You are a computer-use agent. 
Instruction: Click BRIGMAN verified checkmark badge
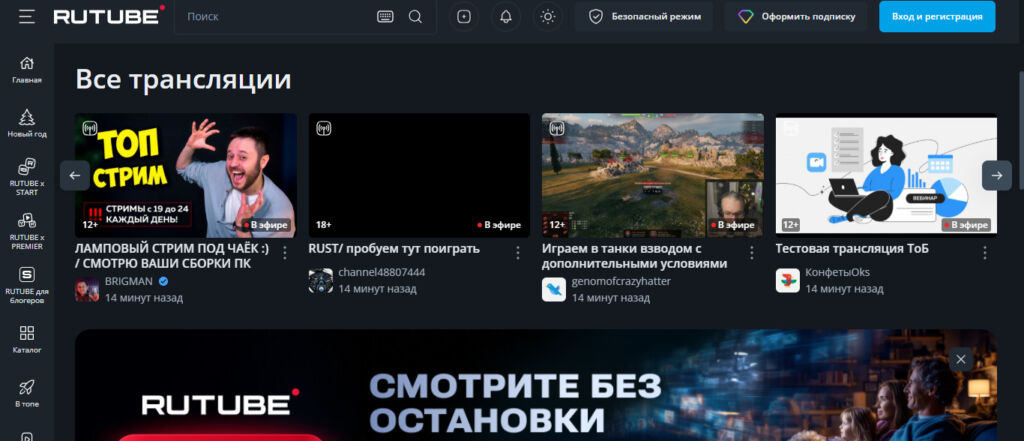[x=163, y=282]
